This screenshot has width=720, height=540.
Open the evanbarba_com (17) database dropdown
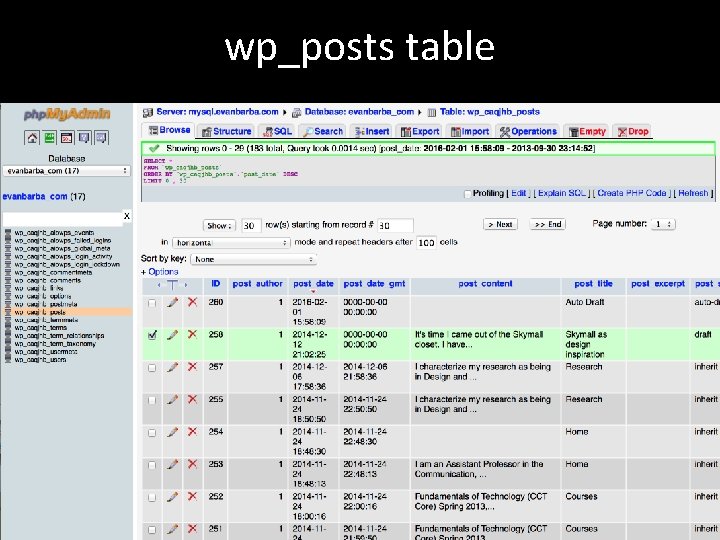click(67, 171)
